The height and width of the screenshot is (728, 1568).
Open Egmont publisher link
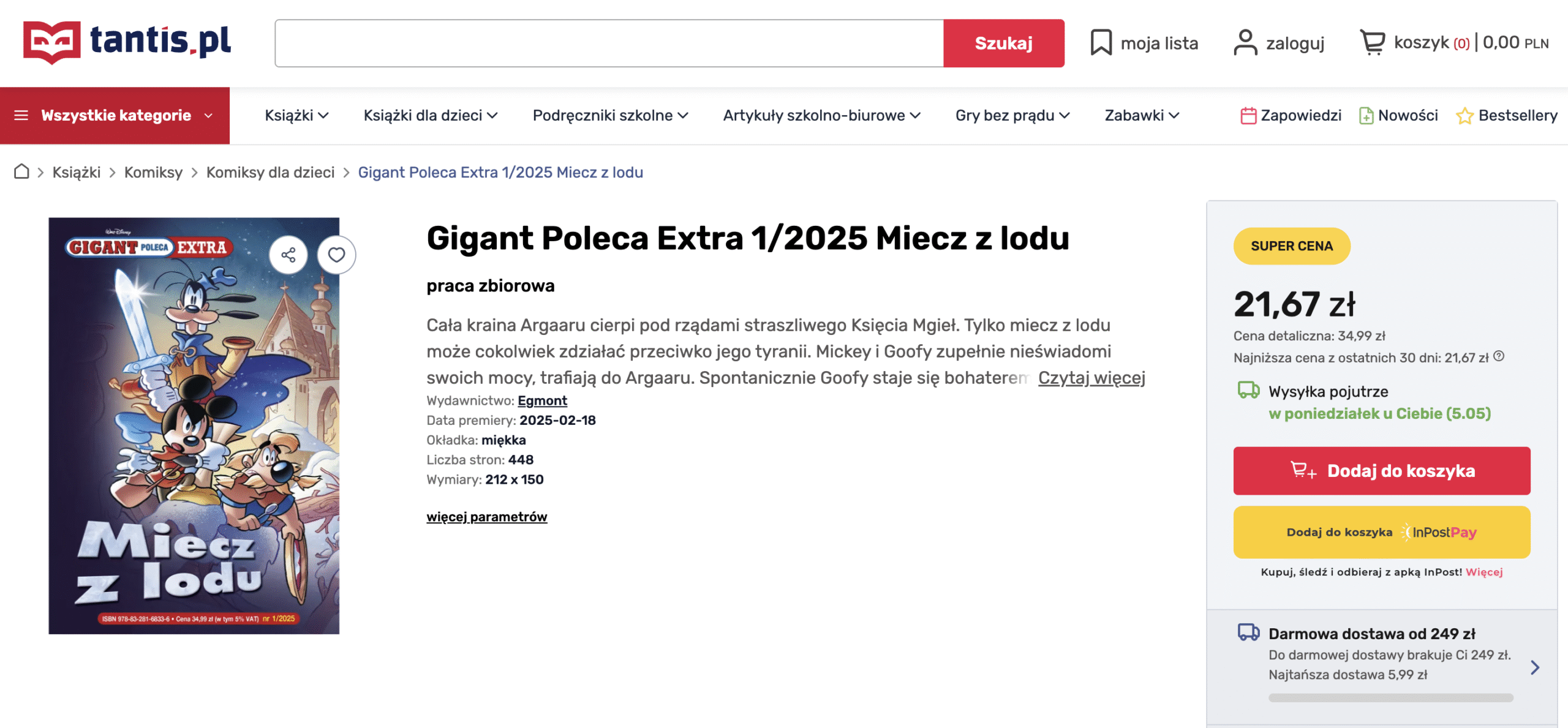(543, 400)
